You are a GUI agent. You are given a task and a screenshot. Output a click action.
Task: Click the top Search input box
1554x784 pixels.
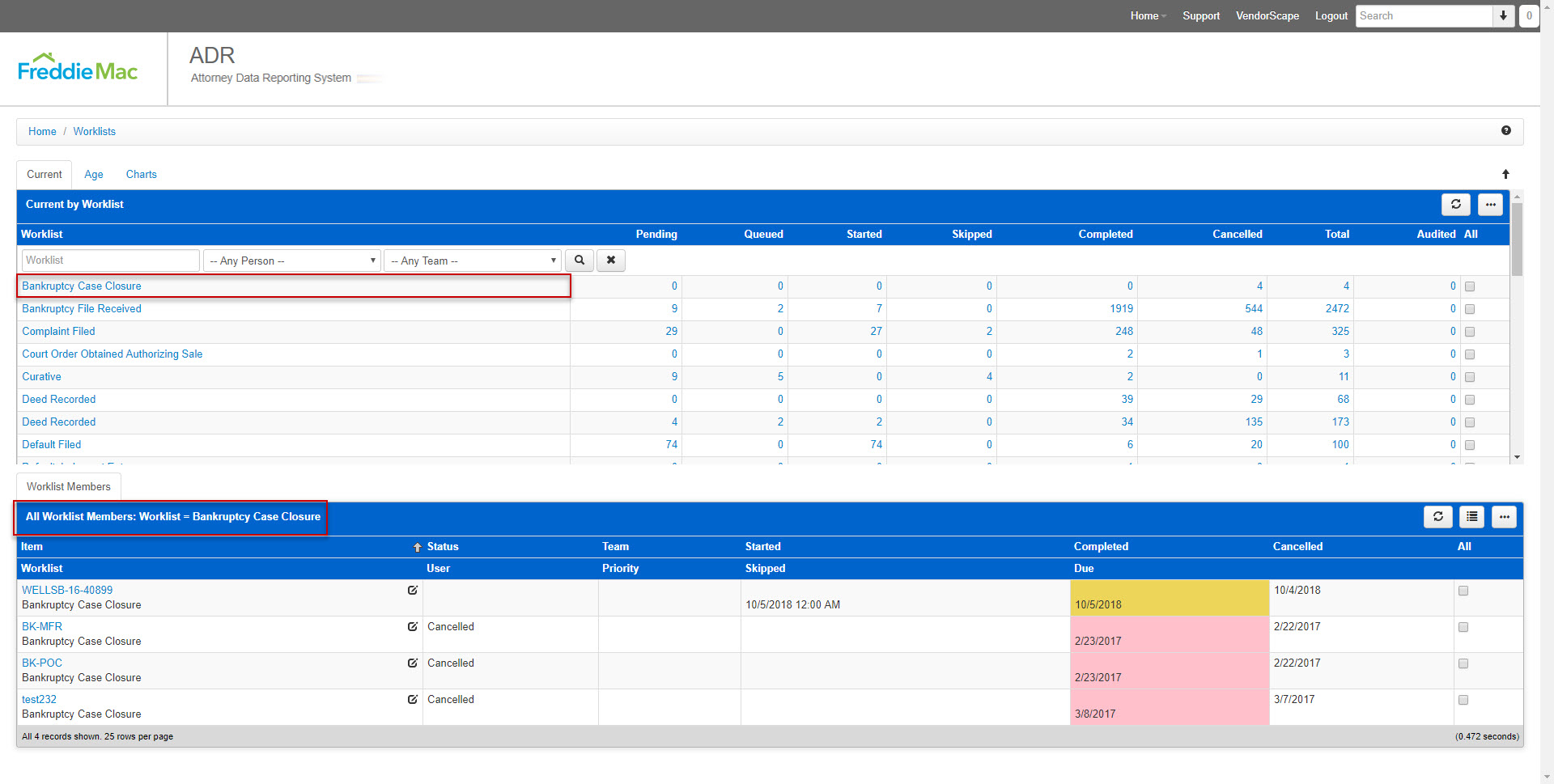coord(1424,16)
